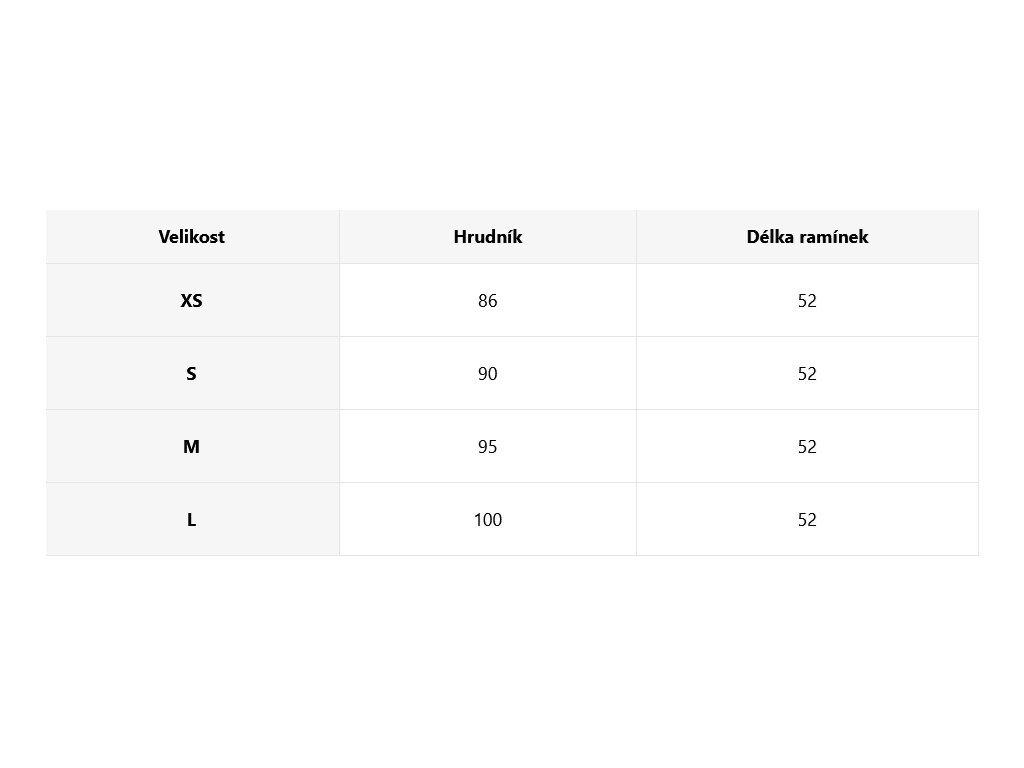1024x768 pixels.
Task: Click border line between 90 and 95 cells
Action: 487,409
